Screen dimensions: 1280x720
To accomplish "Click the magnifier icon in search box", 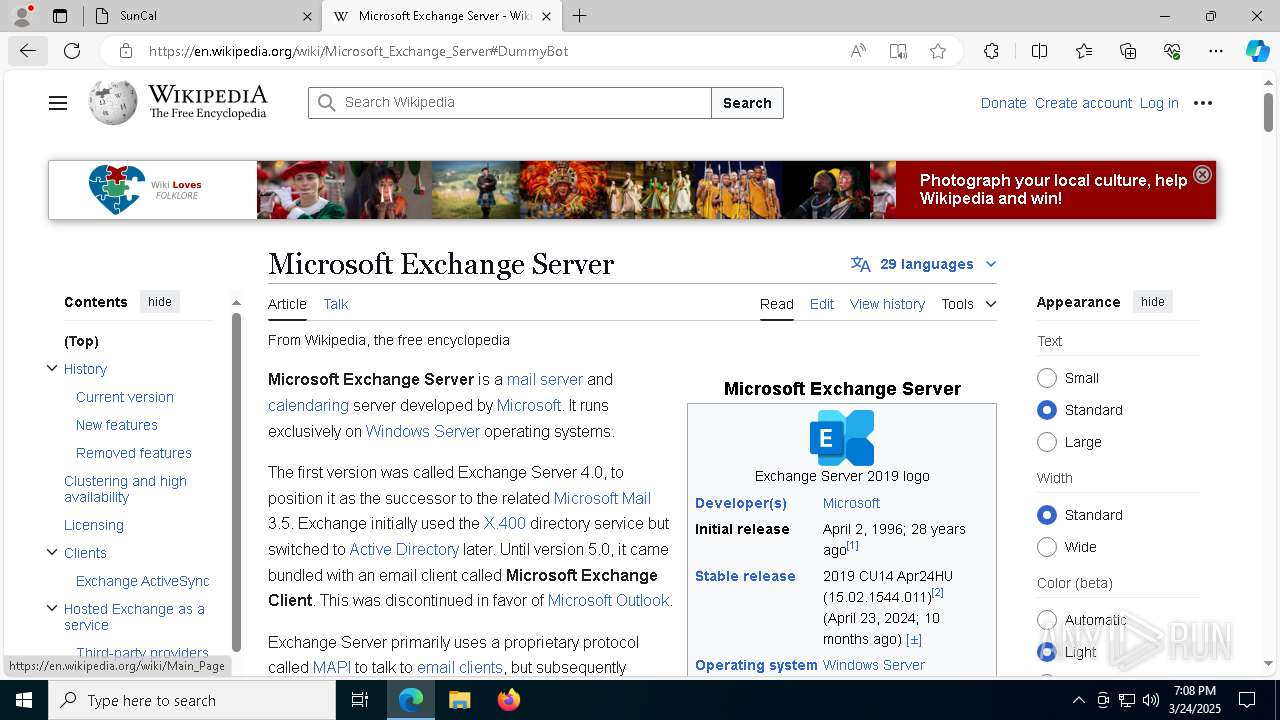I will tap(326, 103).
